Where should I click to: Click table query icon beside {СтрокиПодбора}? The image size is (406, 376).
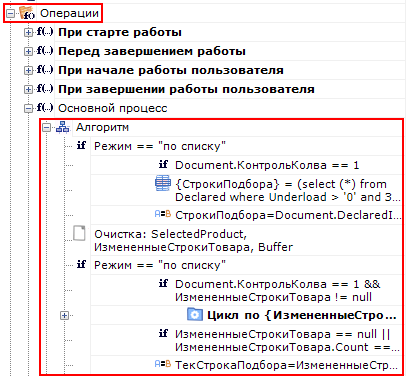click(x=163, y=183)
